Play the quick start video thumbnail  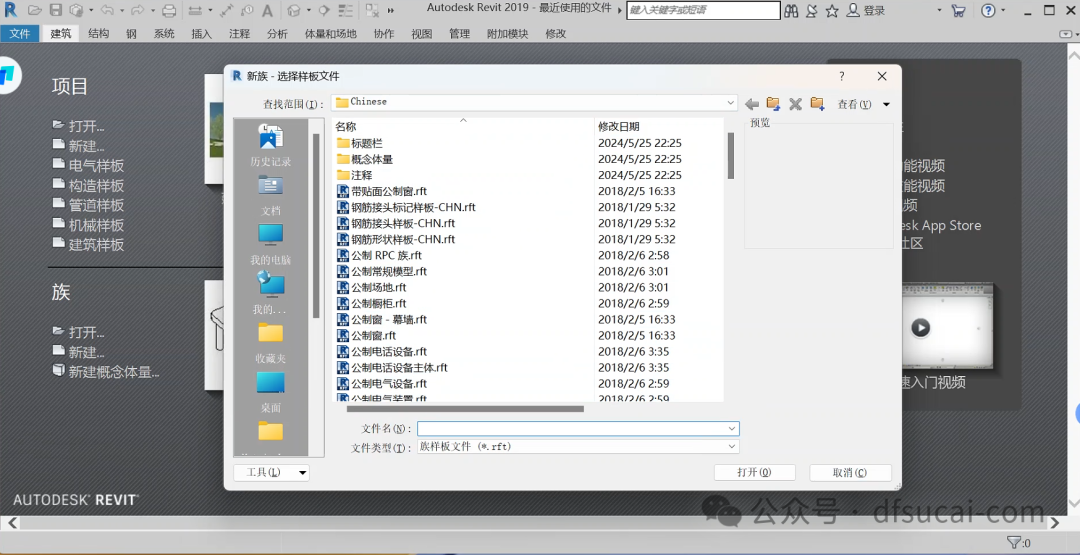click(x=920, y=328)
